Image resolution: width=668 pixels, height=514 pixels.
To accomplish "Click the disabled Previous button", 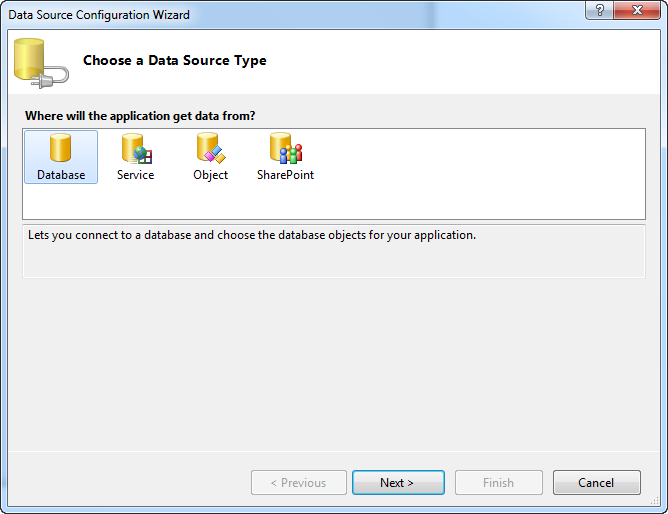I will pyautogui.click(x=299, y=482).
